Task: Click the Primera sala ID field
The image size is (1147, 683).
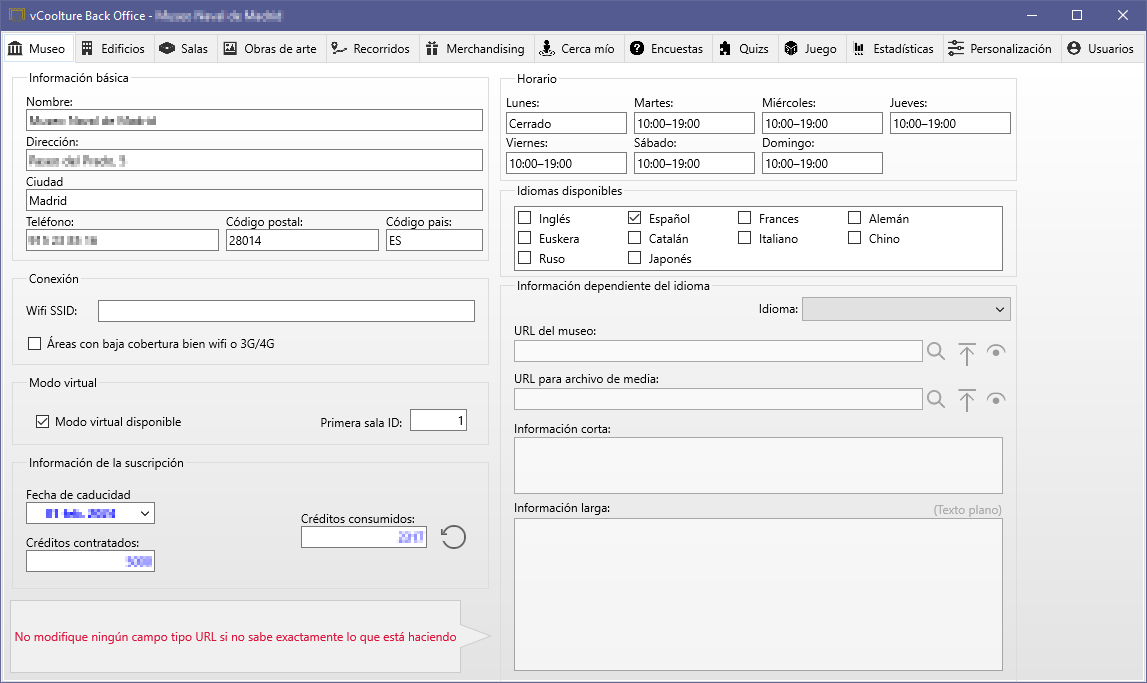Action: [438, 420]
